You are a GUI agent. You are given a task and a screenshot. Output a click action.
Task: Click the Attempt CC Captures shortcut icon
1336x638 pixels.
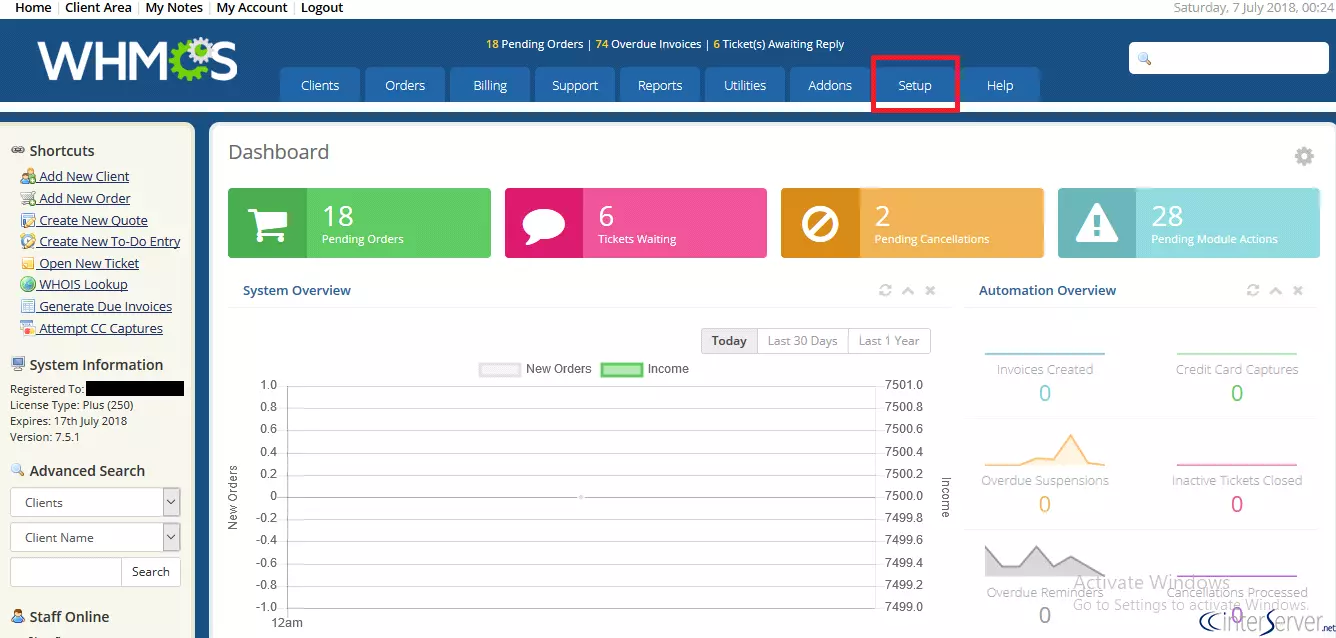(x=28, y=327)
